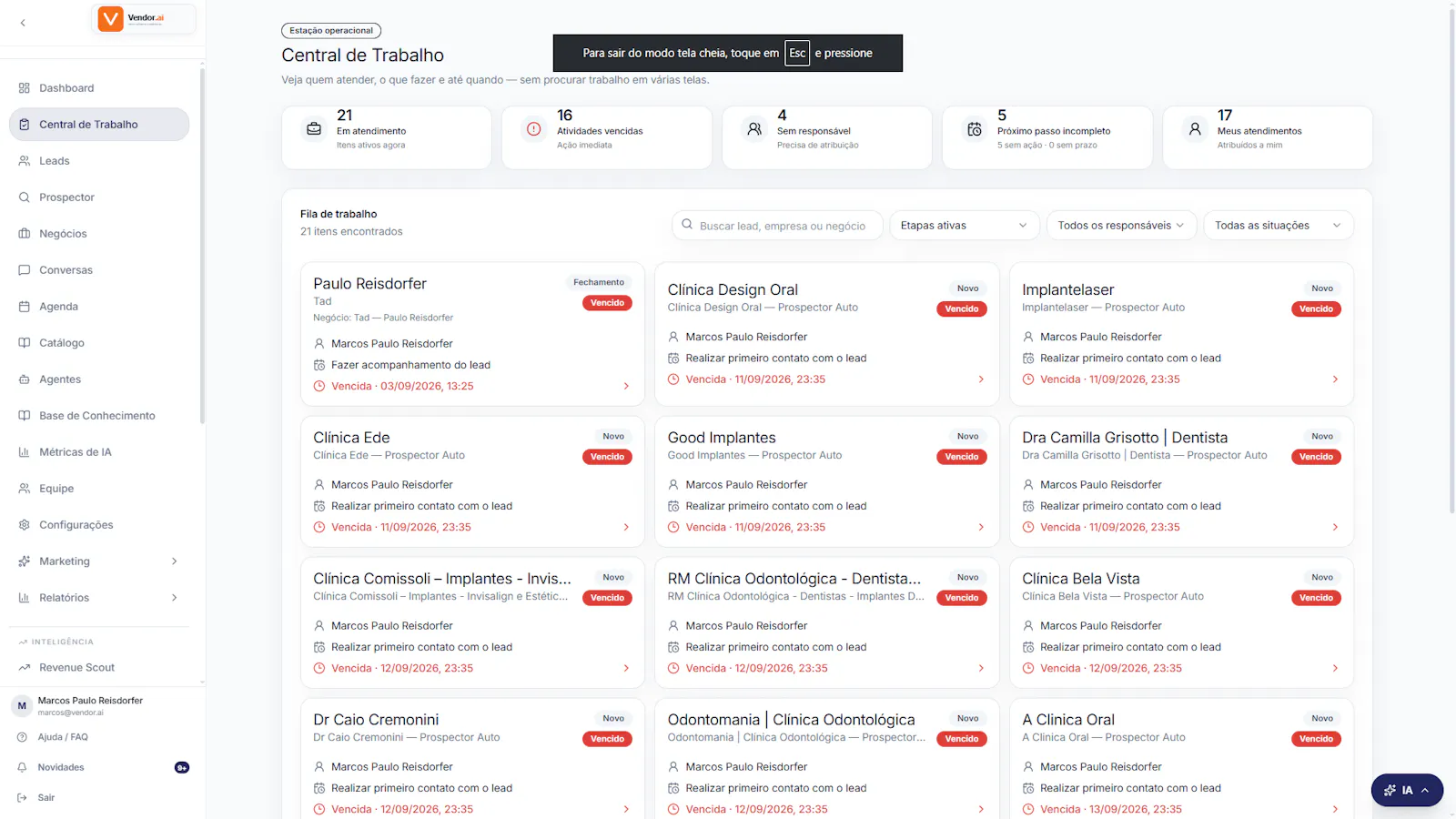Screen dimensions: 1456x819
Task: Click A Clinica Oral card title
Action: point(1068,720)
